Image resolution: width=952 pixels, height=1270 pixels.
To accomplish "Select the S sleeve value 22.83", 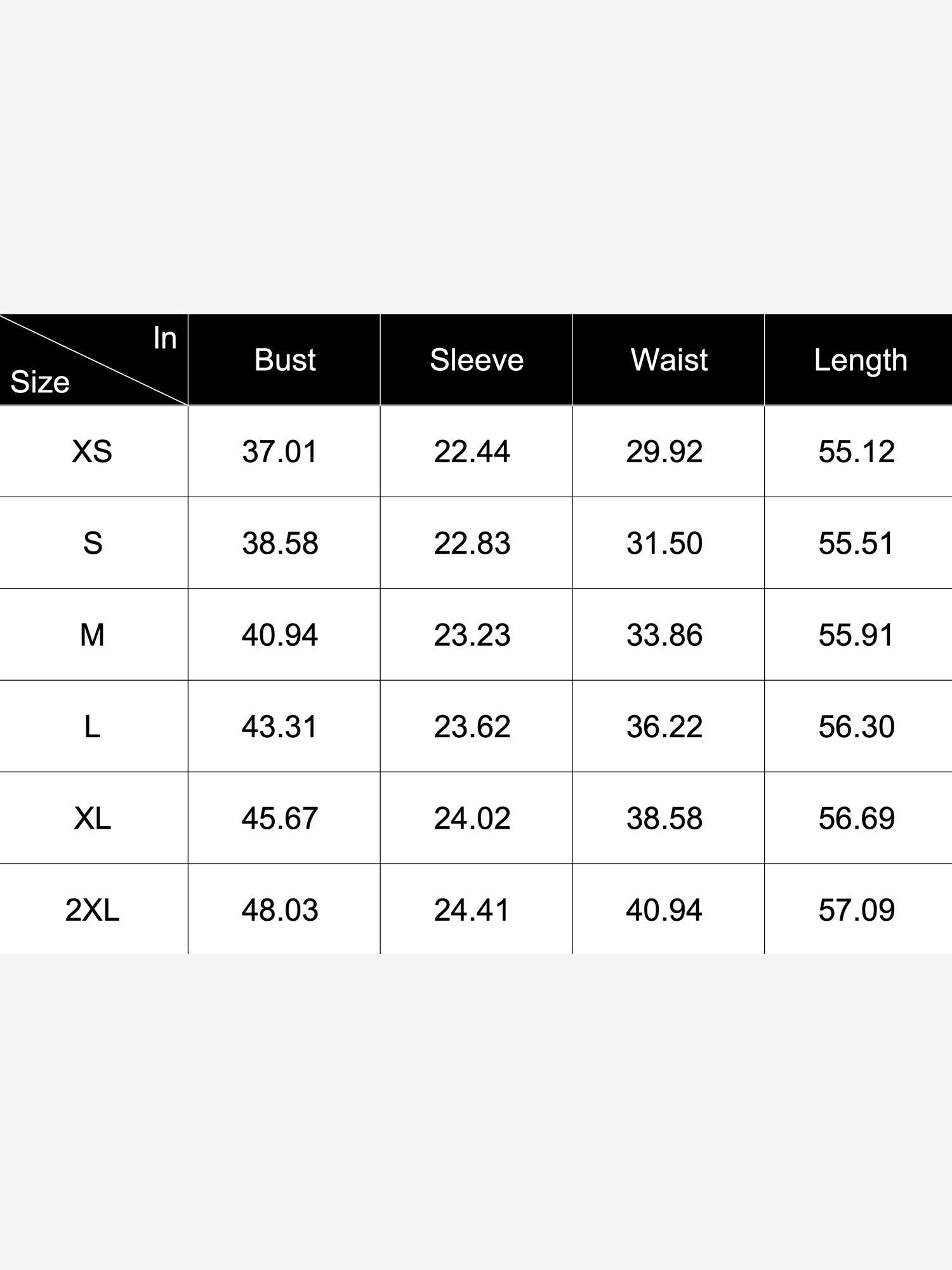I will pyautogui.click(x=472, y=544).
